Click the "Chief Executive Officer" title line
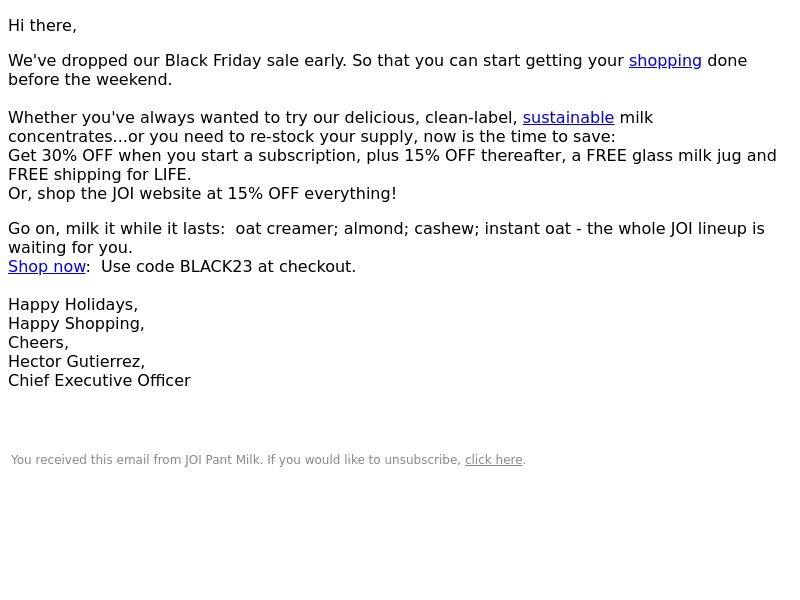The image size is (800, 600). tap(99, 381)
